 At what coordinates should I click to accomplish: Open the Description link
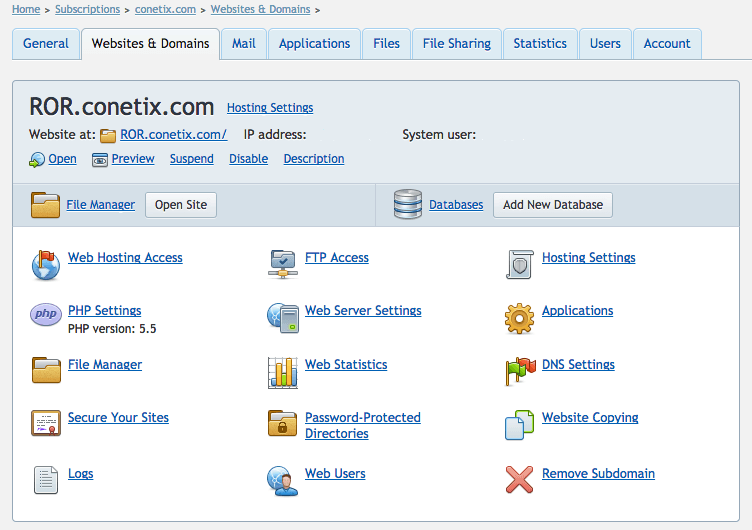click(x=314, y=159)
